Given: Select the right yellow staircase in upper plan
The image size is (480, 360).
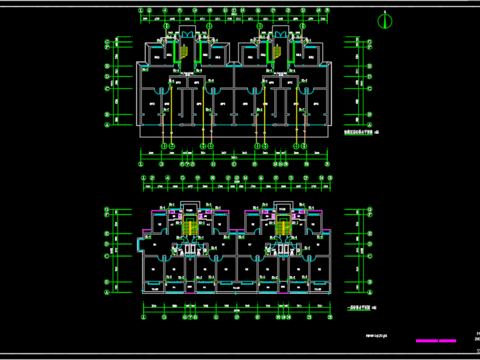Looking at the screenshot, I should pyautogui.click(x=277, y=52).
